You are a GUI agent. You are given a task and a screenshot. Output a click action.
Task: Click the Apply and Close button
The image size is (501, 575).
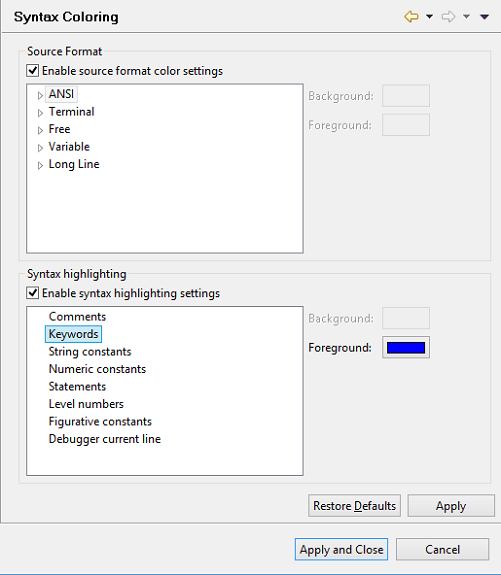341,549
